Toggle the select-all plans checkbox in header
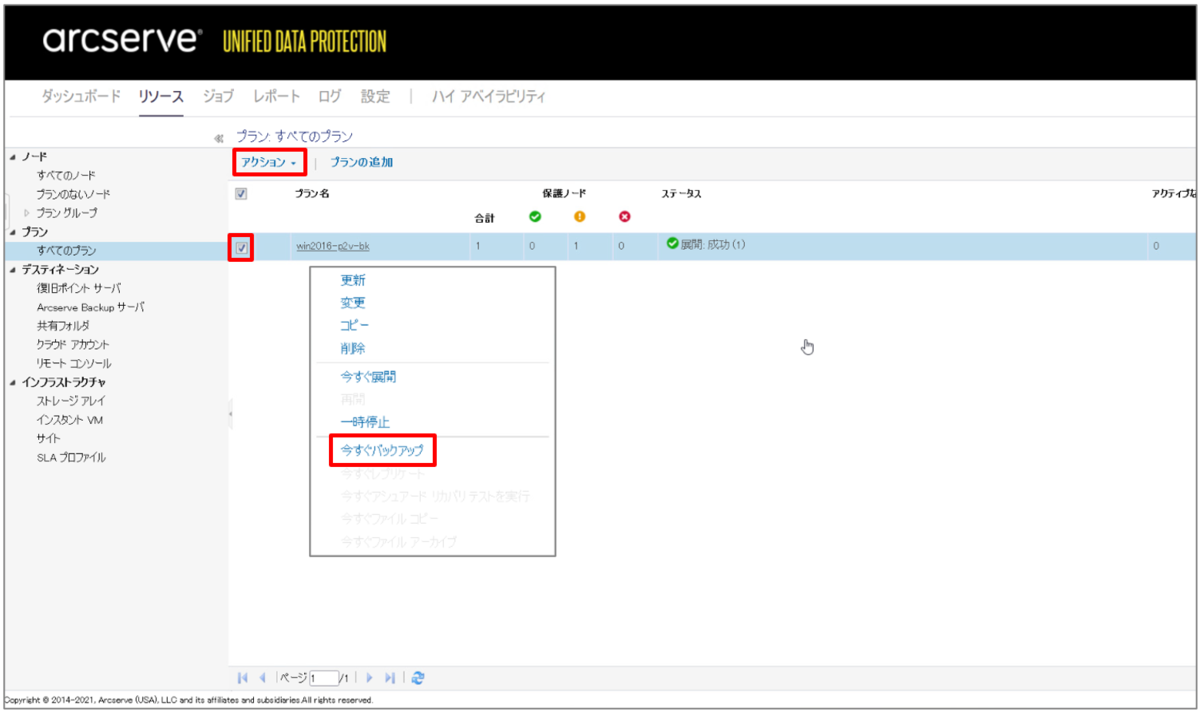 [241, 194]
